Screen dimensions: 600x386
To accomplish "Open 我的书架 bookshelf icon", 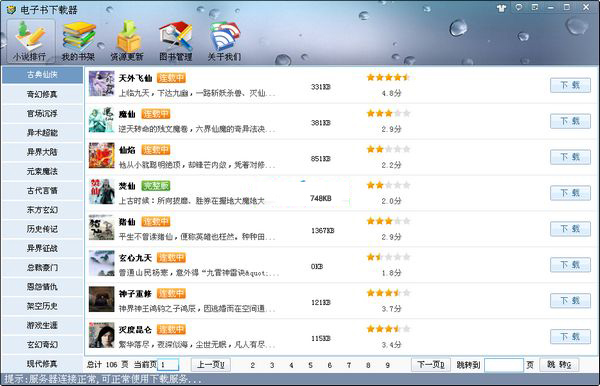I will tap(78, 41).
